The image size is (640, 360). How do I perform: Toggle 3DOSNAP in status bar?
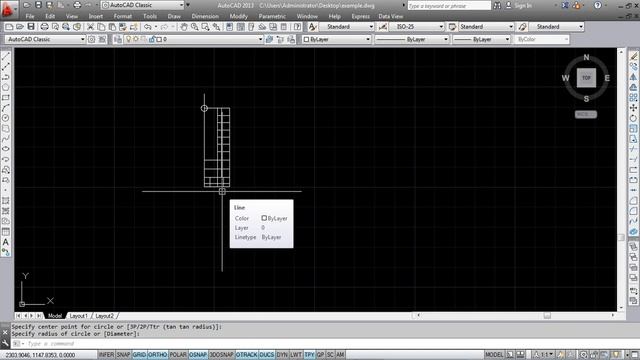tap(221, 355)
